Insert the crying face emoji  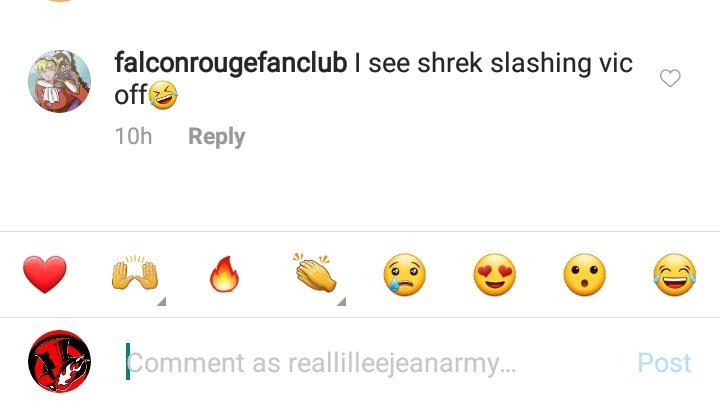[404, 275]
